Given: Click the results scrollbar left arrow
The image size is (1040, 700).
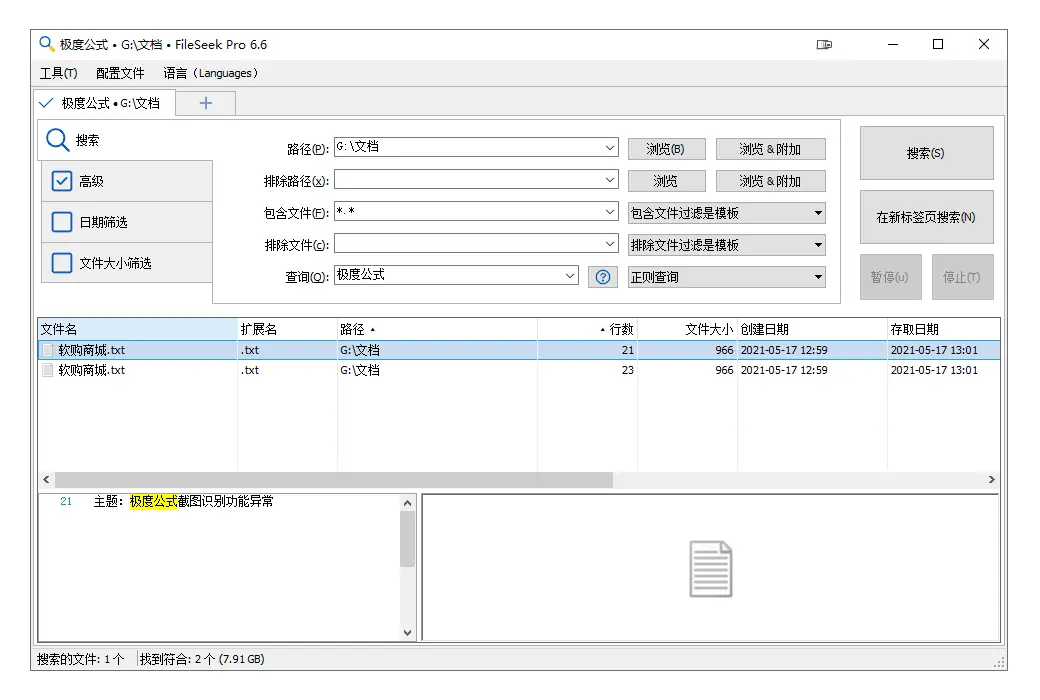Looking at the screenshot, I should [46, 479].
